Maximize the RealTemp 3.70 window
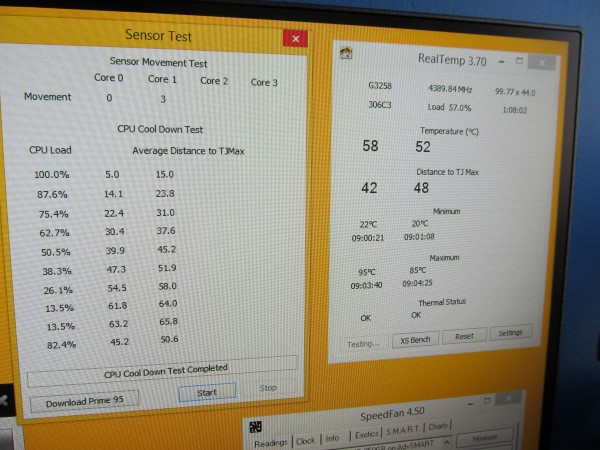Image resolution: width=600 pixels, height=450 pixels. [519, 61]
